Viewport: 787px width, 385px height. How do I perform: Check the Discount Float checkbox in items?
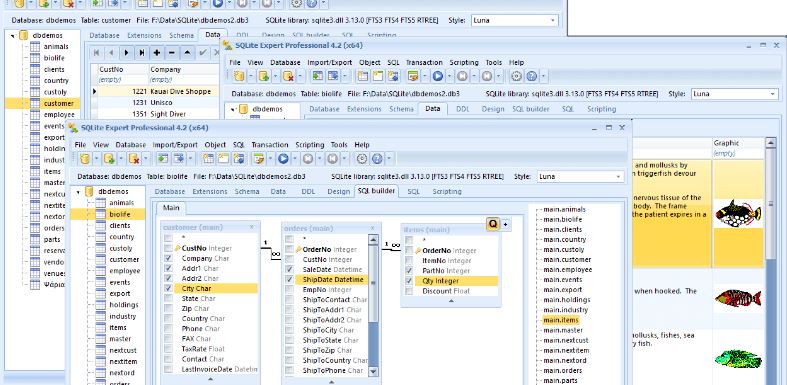[409, 291]
